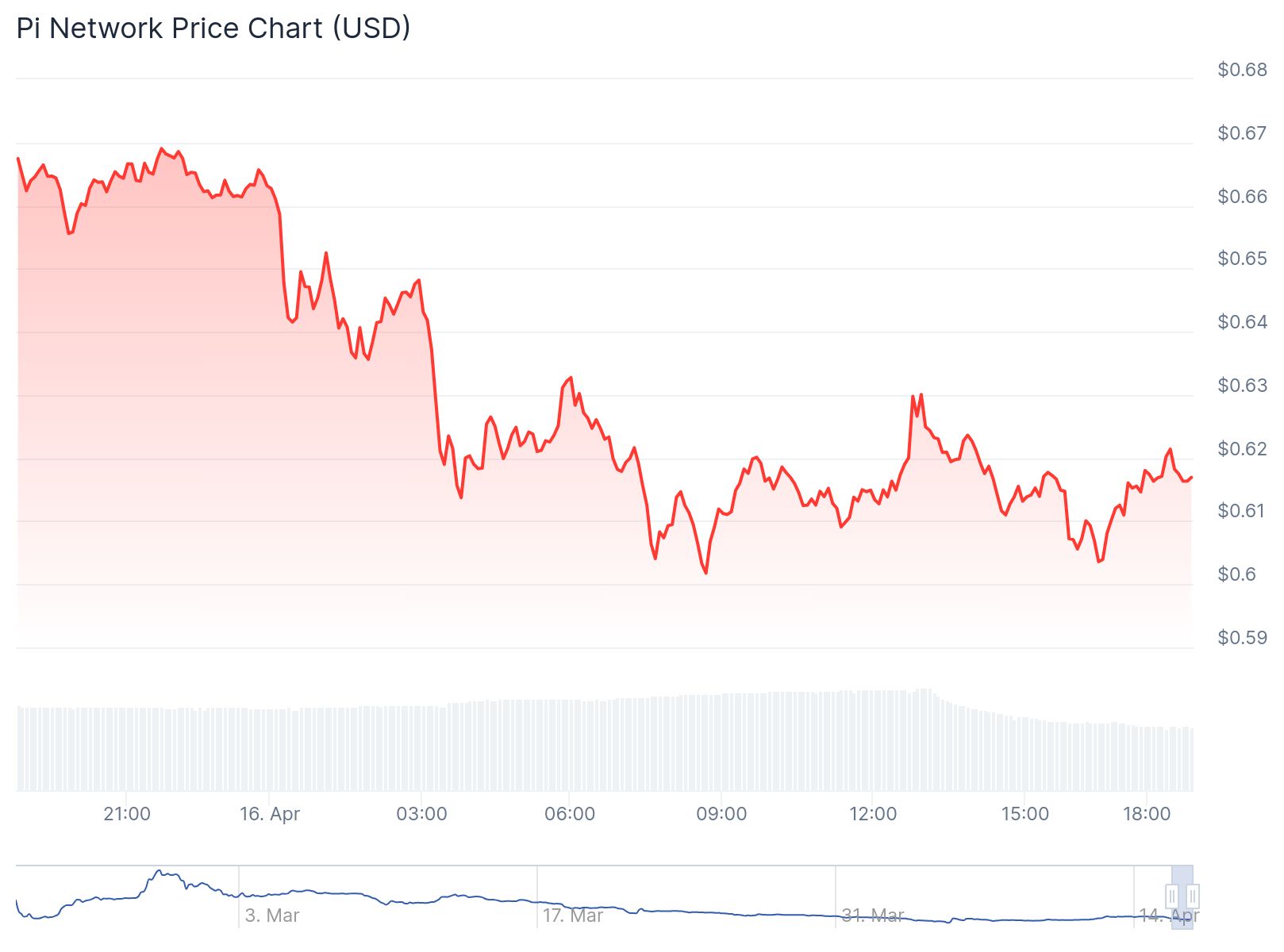The width and height of the screenshot is (1284, 952).
Task: Click the Pi Network Price Chart title
Action: click(213, 29)
